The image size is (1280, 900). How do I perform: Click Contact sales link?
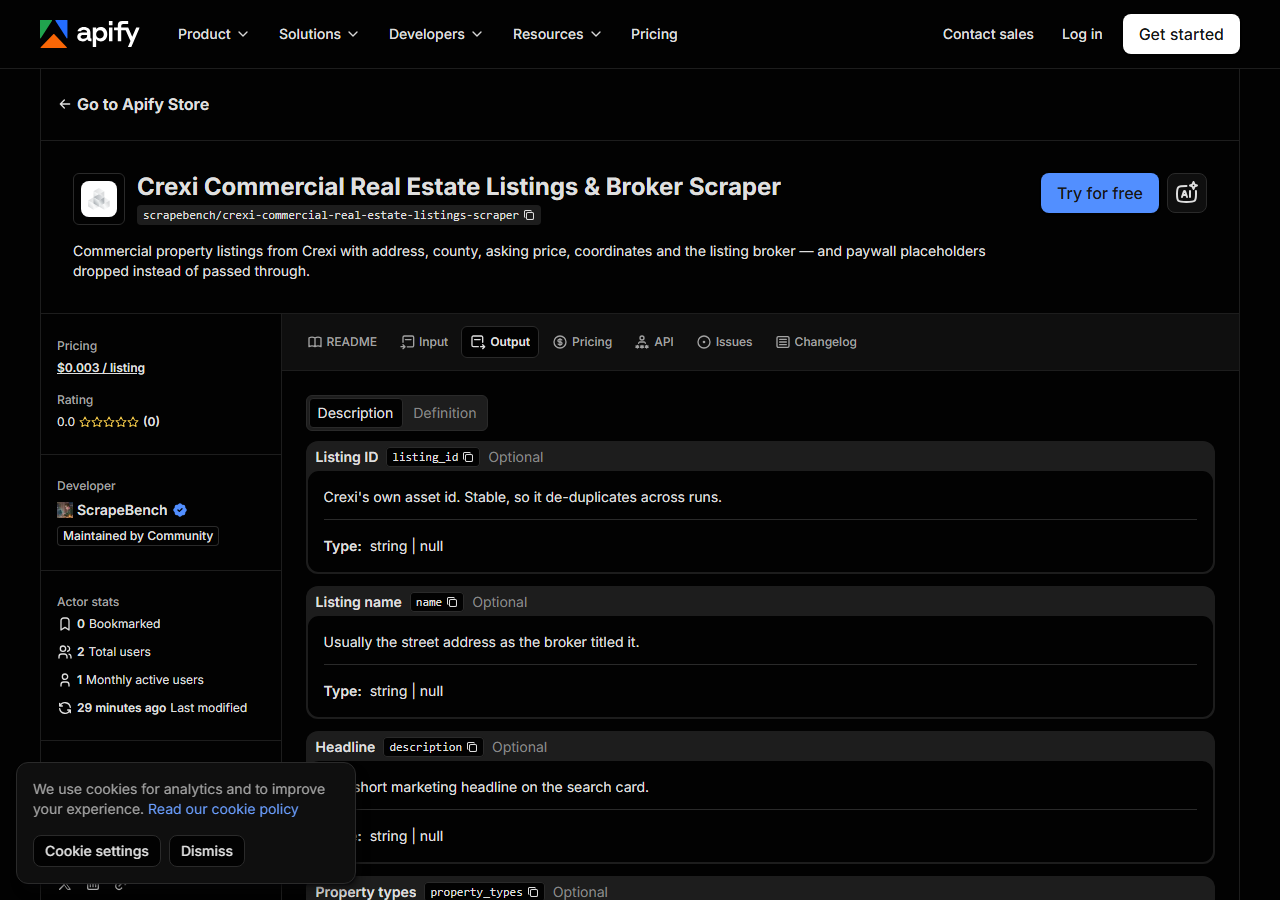coord(988,34)
